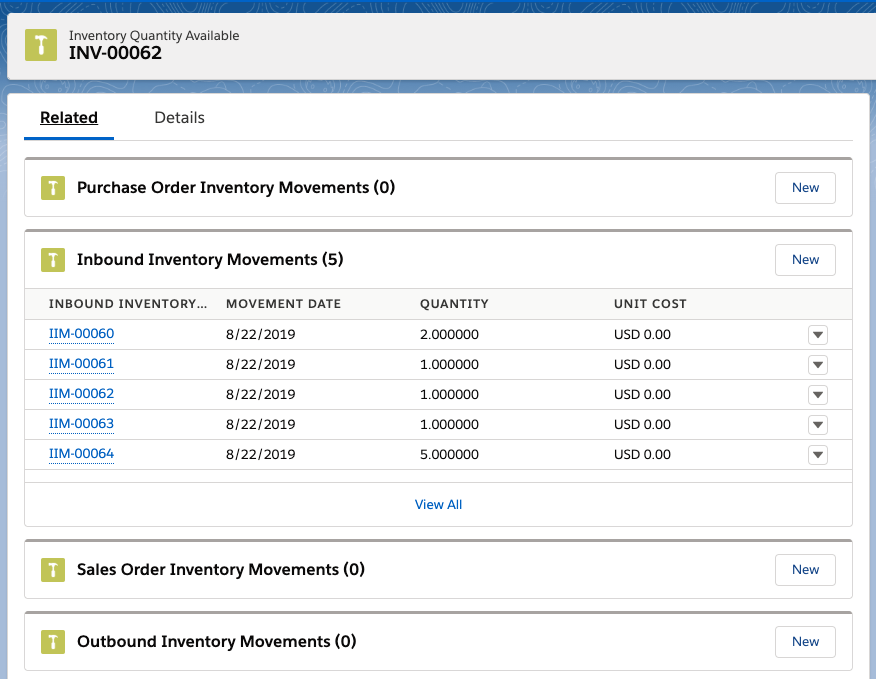Screen dimensions: 876x679
Task: Open row actions dropdown for IIM-00063
Action: click(x=818, y=425)
